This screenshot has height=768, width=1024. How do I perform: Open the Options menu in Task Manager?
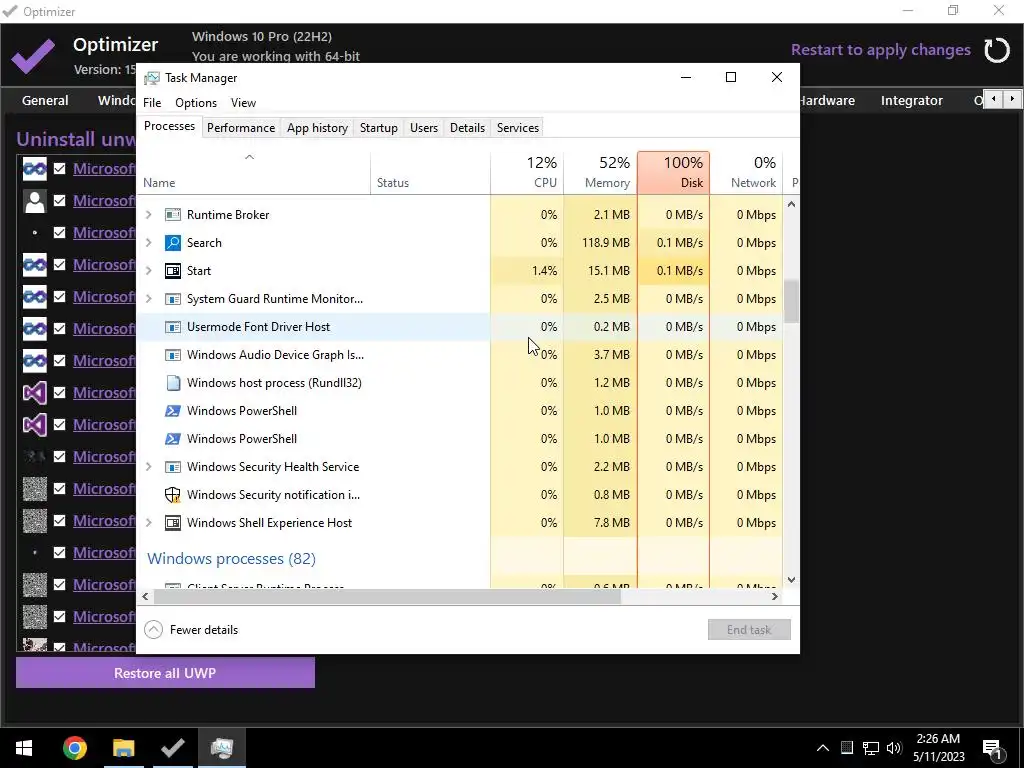(195, 103)
